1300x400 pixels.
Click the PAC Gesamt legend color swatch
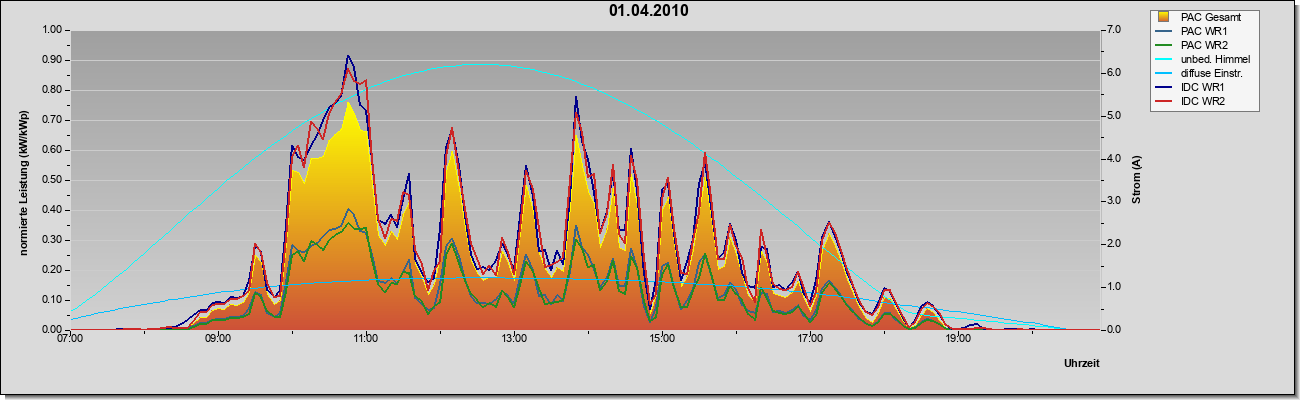coord(1164,17)
